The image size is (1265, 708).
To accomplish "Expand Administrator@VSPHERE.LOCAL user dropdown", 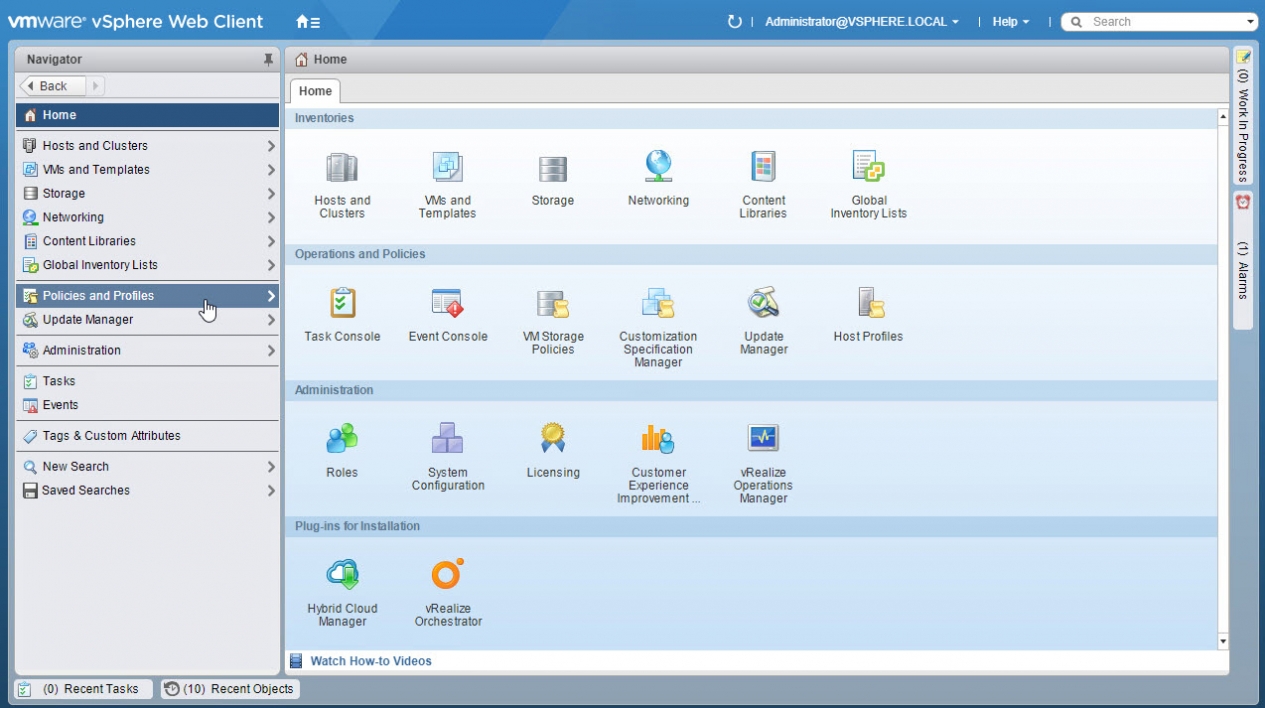I will (x=861, y=22).
